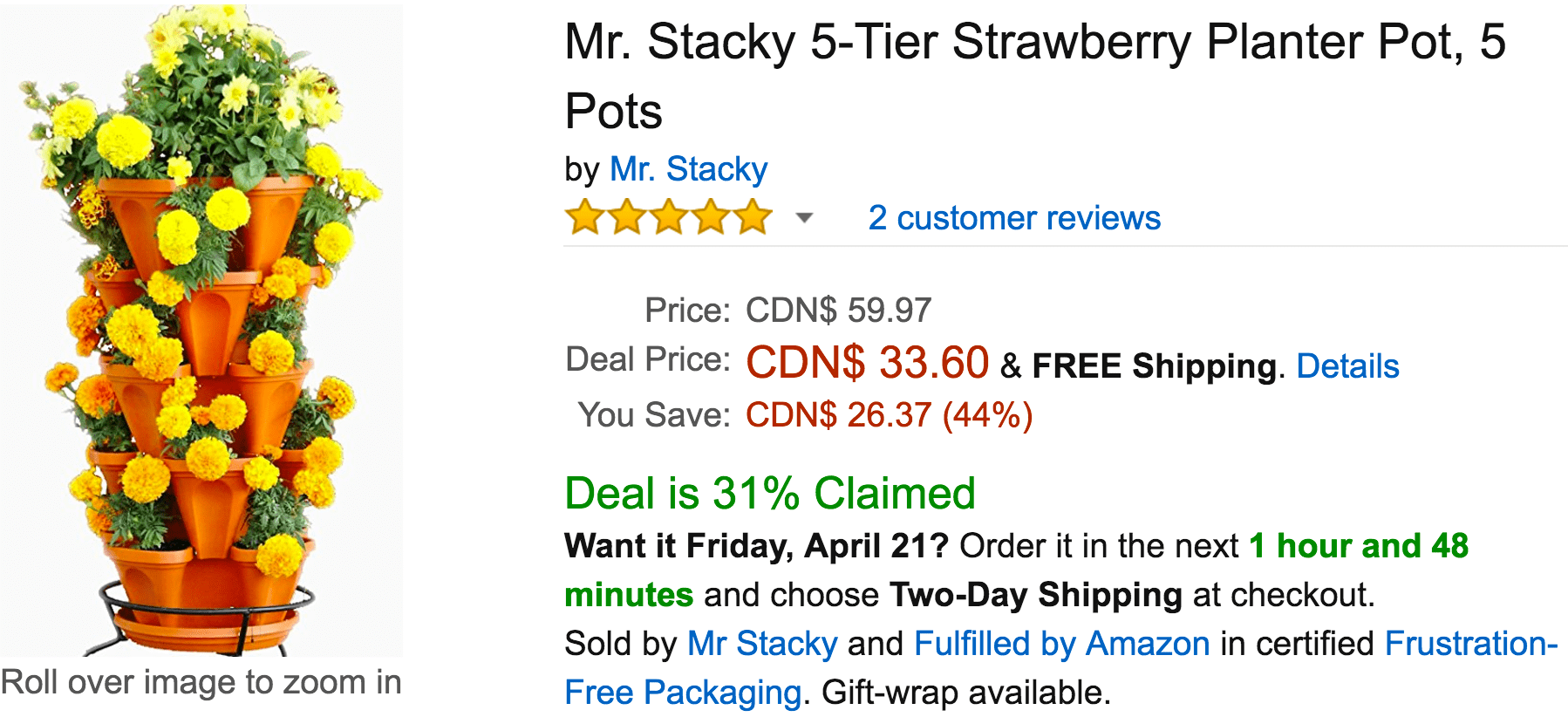The image size is (1568, 717).
Task: Click the CDN$ 59.97 list price
Action: 838,311
